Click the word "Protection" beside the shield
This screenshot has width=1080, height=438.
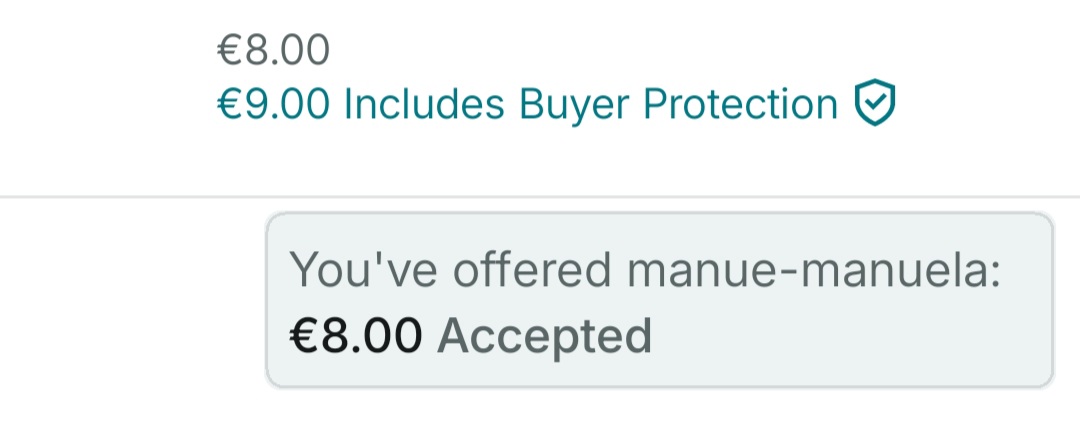[740, 104]
